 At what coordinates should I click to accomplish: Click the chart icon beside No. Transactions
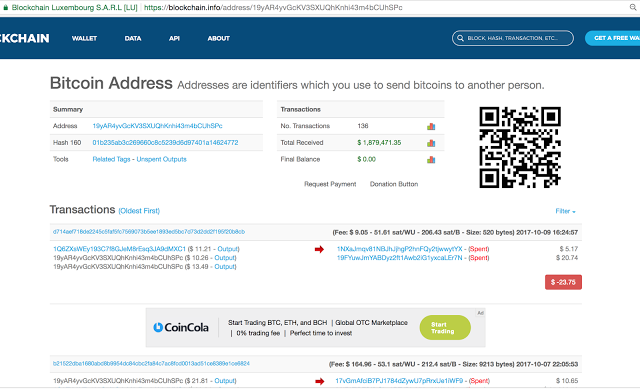[431, 127]
